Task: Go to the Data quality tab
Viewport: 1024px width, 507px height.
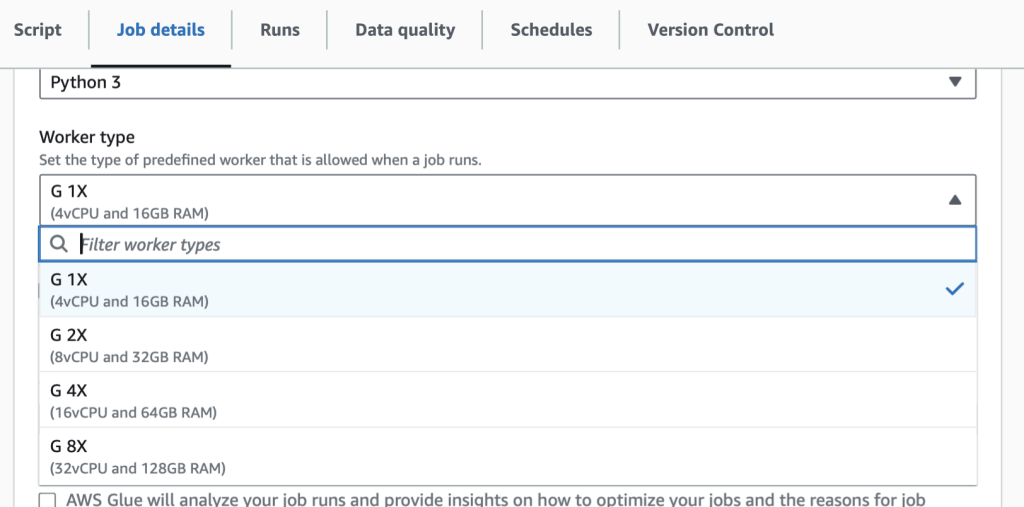Action: click(405, 30)
